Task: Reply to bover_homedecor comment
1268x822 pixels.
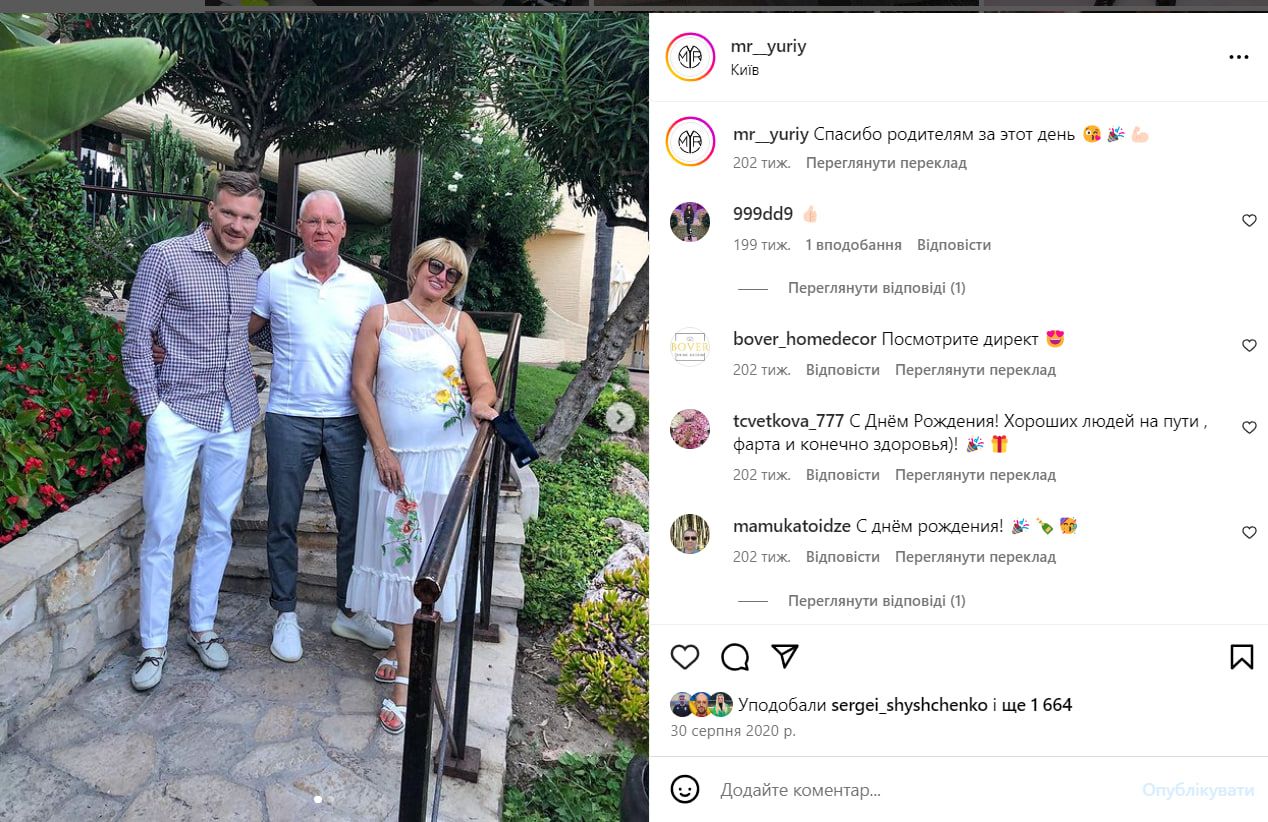Action: 843,370
